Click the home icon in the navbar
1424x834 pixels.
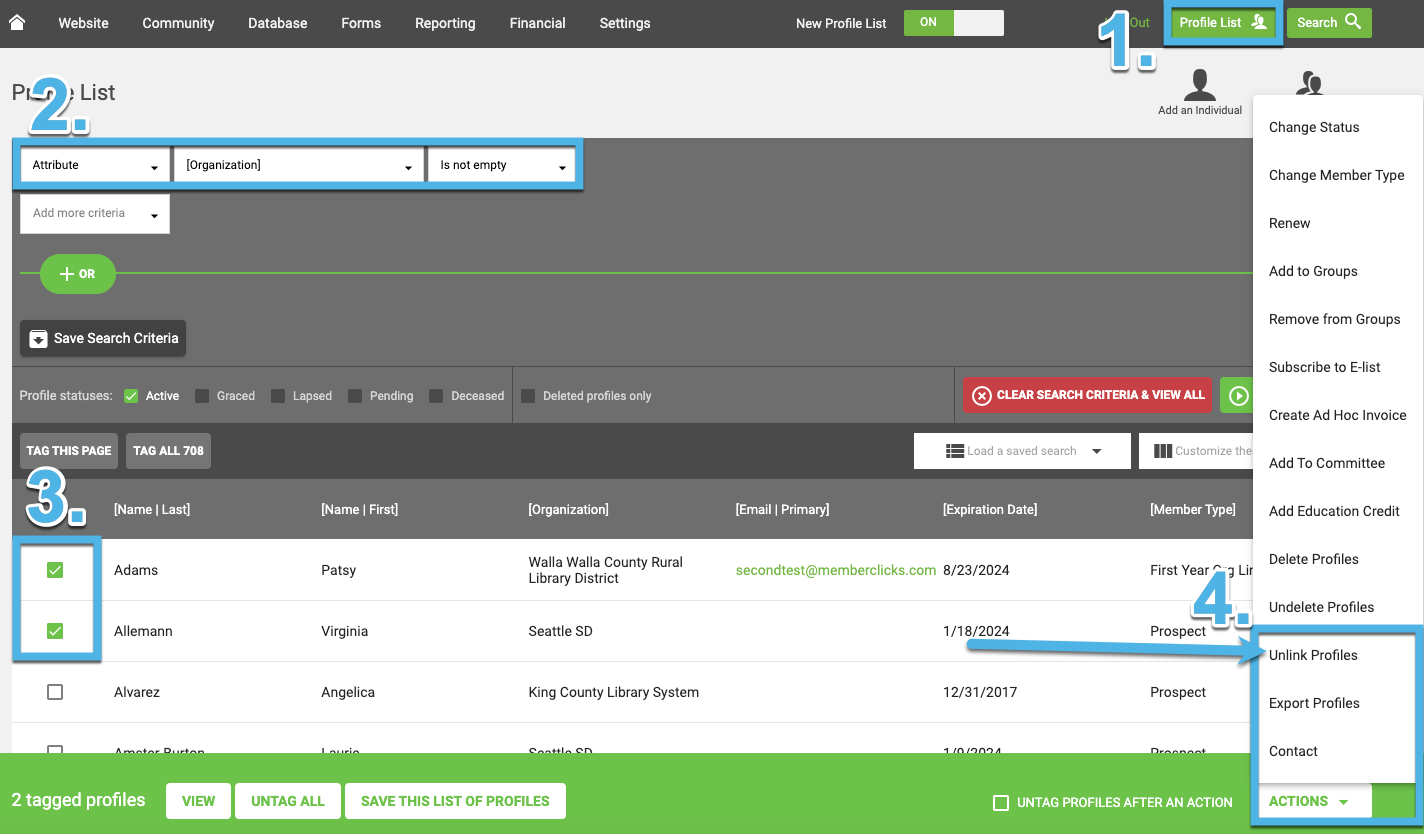point(16,22)
